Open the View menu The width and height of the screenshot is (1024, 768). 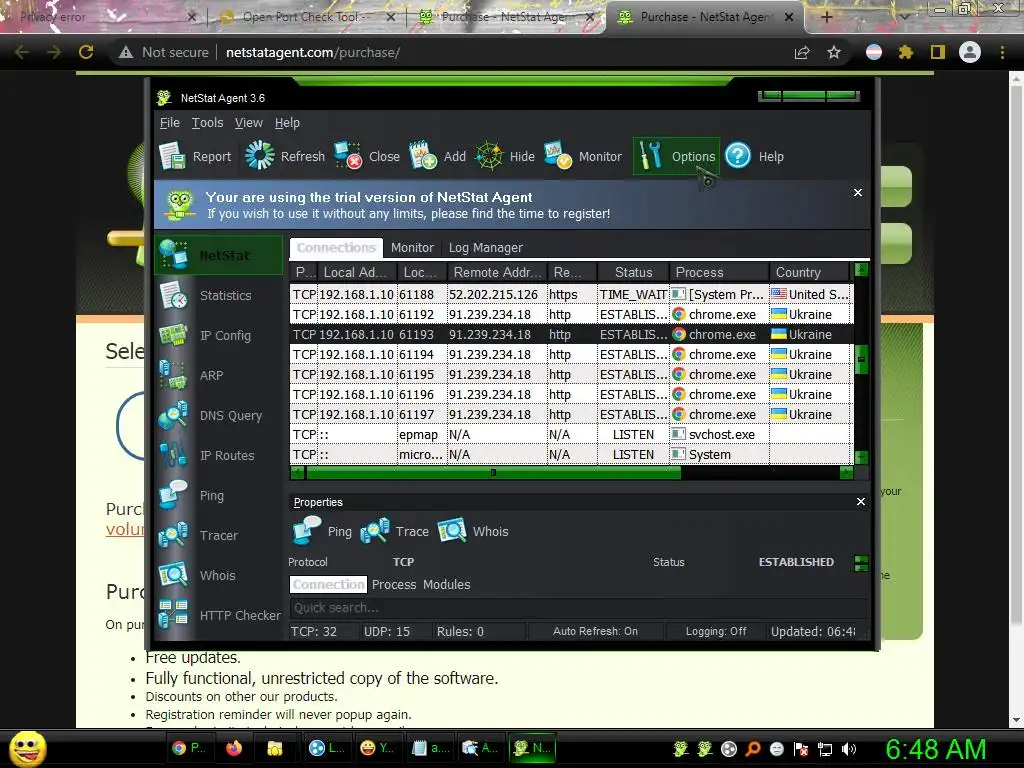click(x=249, y=123)
